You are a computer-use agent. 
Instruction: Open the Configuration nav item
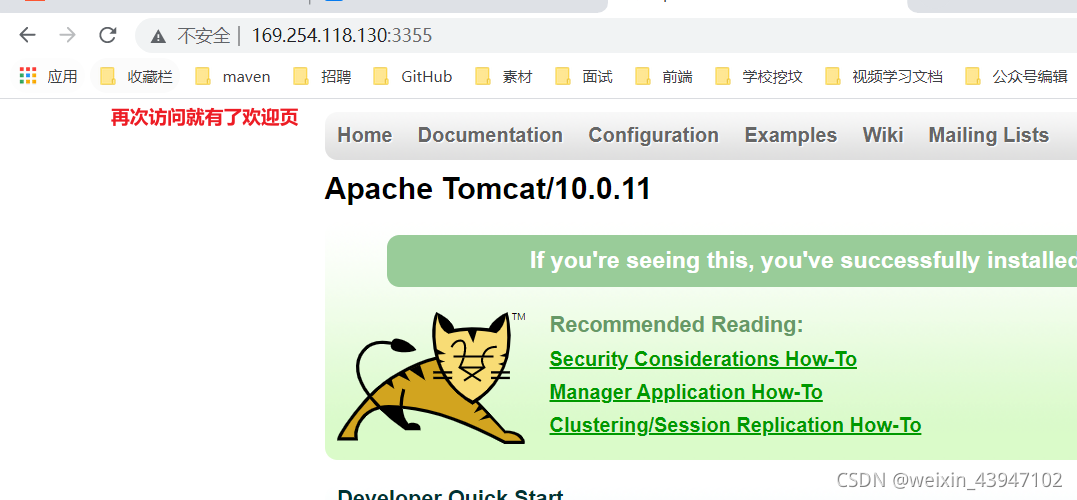point(653,135)
